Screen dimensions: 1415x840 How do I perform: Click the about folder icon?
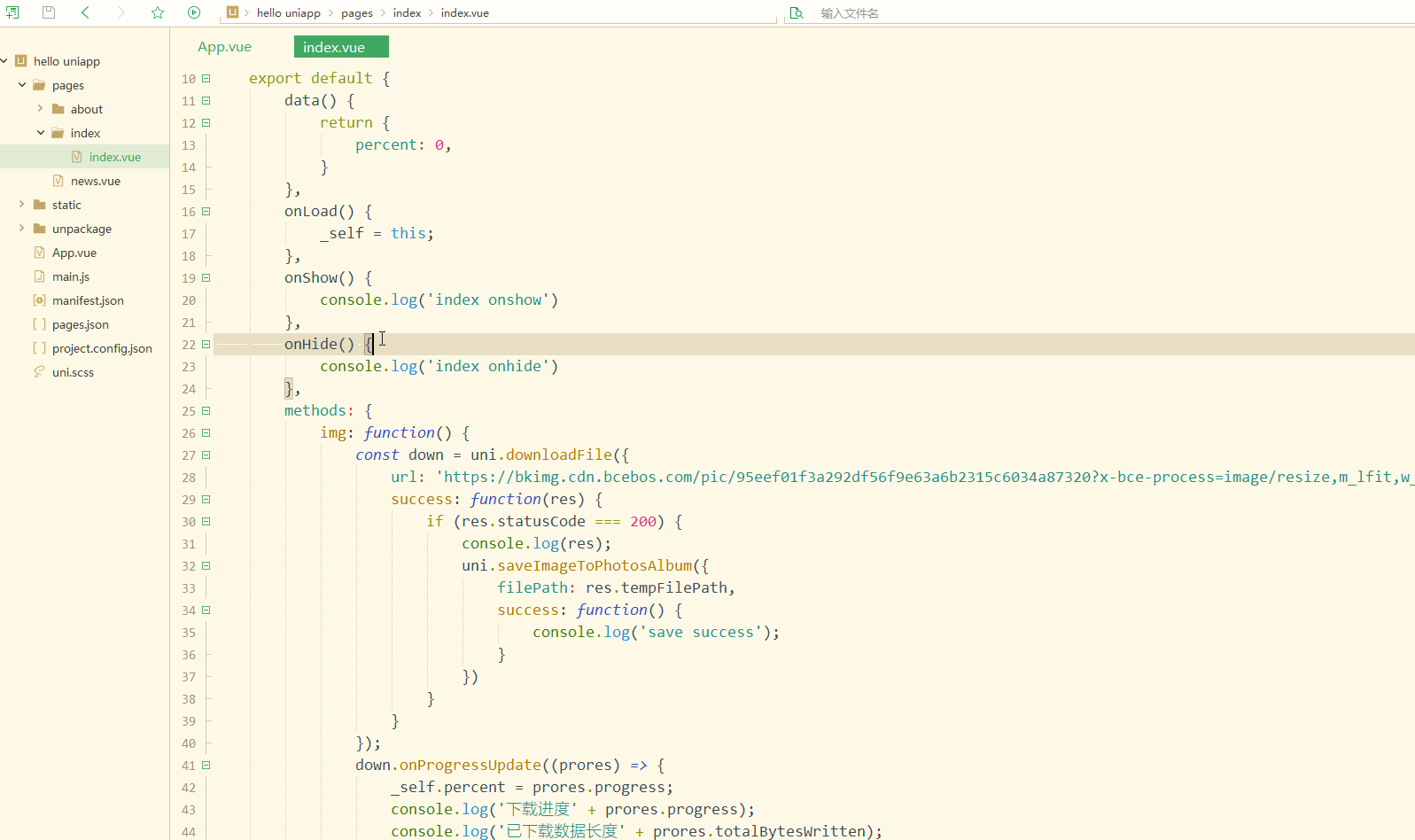(58, 109)
